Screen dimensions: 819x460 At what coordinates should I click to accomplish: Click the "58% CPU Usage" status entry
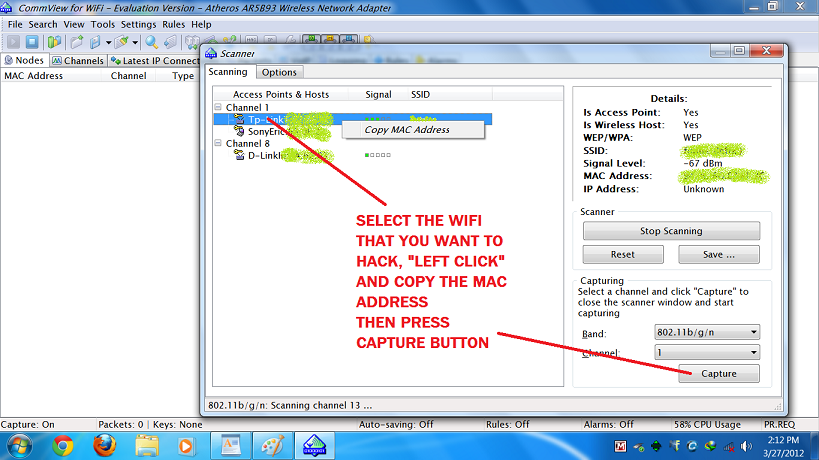coord(707,424)
